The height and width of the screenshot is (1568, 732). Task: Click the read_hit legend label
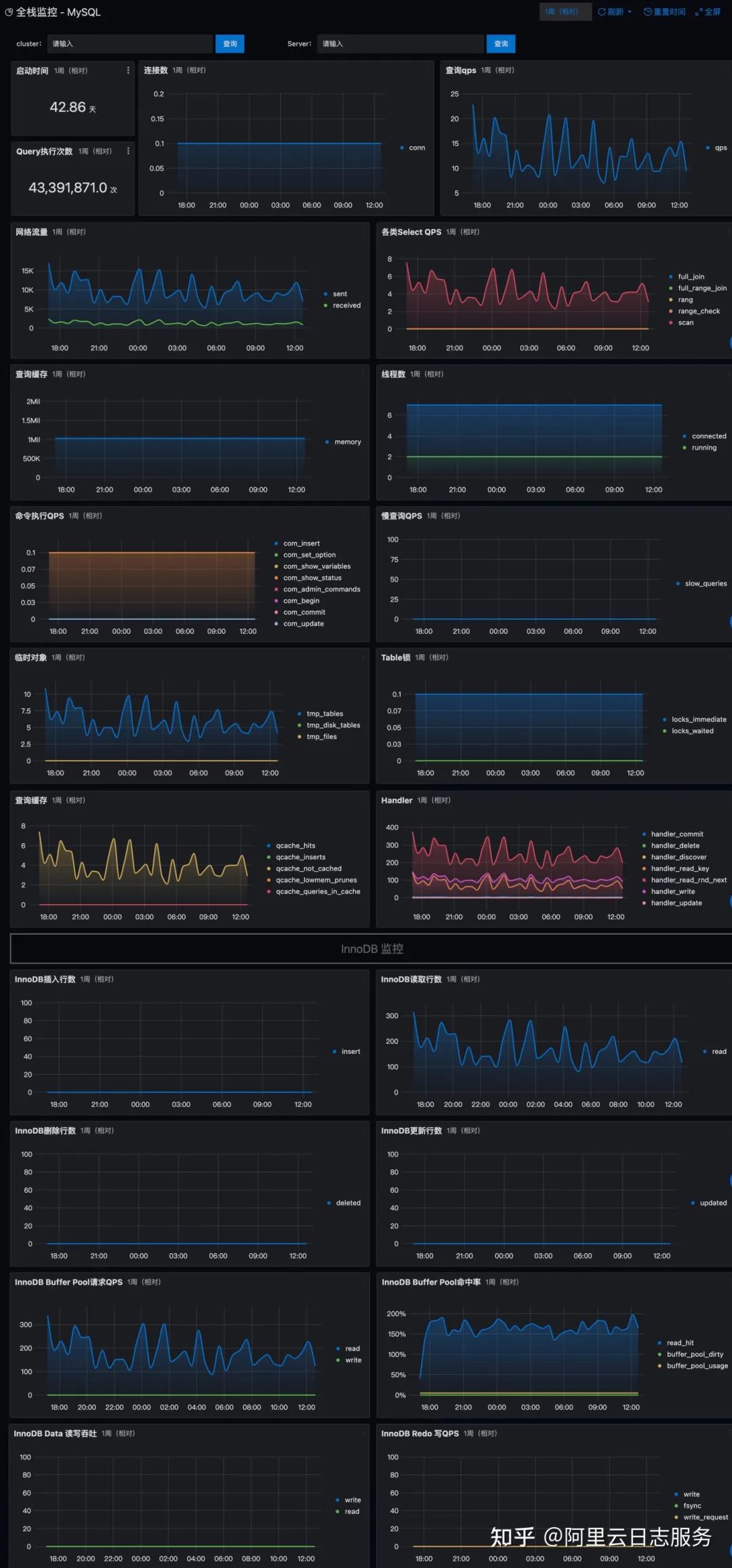(x=680, y=1342)
